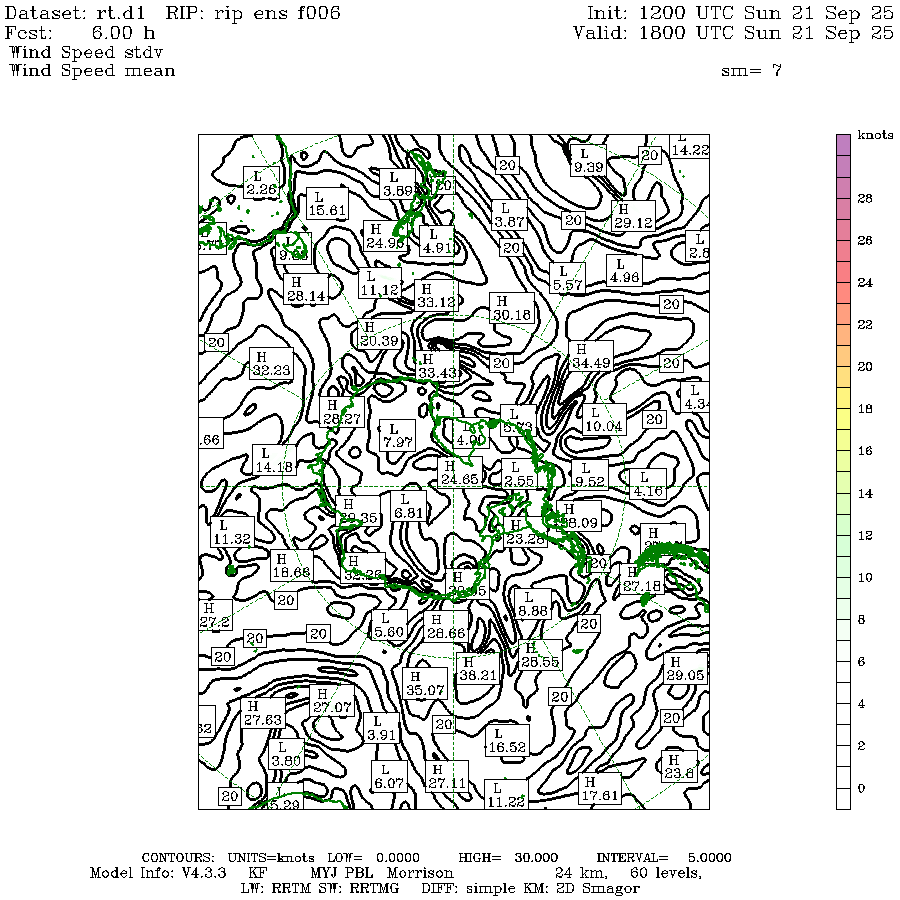Select the 'L 8.88' low label

pos(533,604)
